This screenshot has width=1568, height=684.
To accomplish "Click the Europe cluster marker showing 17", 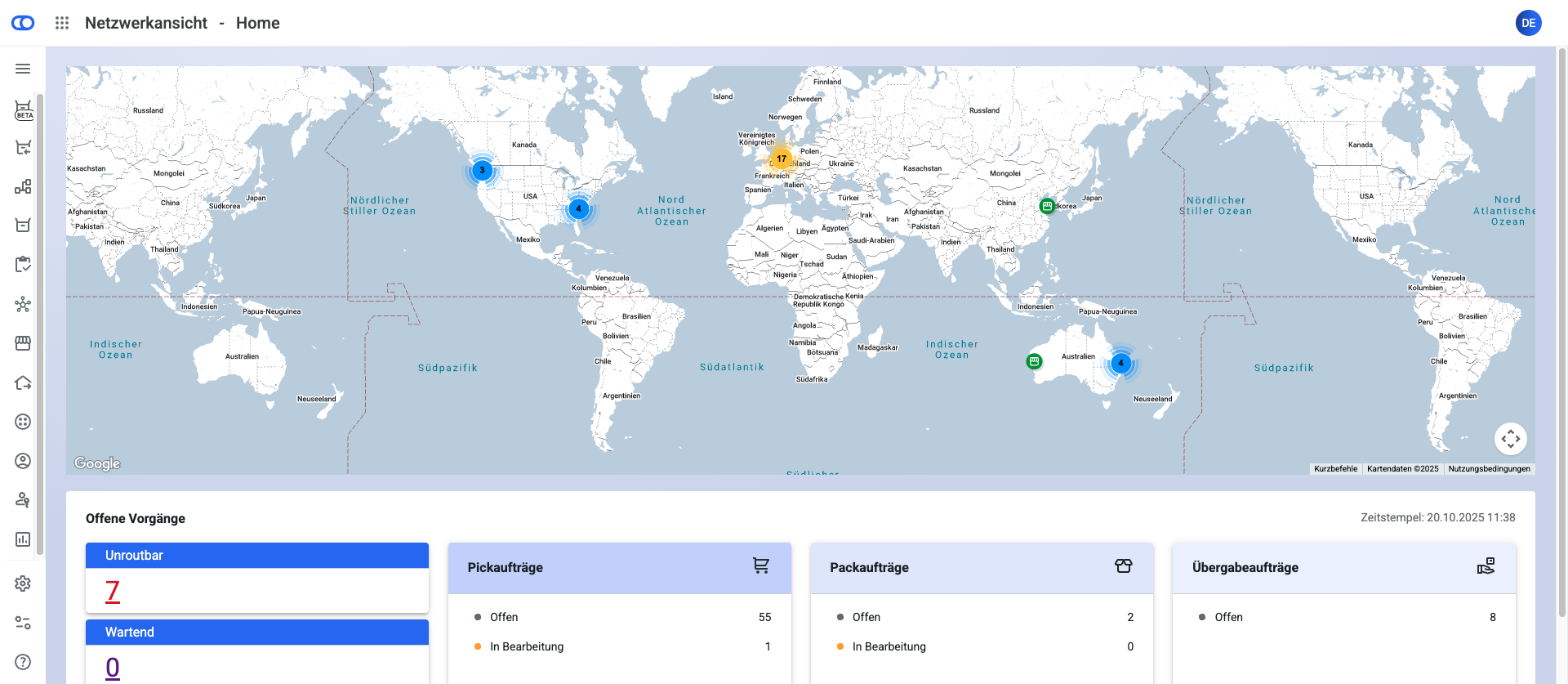I will point(782,159).
